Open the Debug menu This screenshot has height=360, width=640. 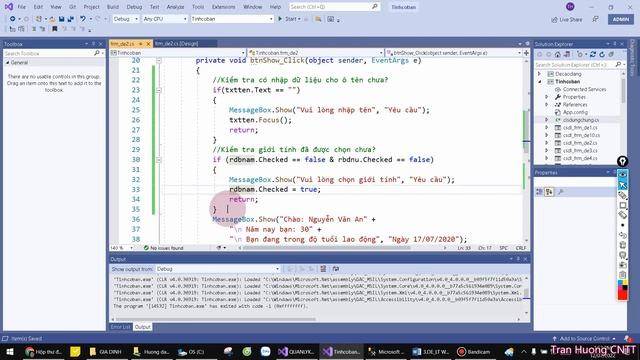point(134,7)
